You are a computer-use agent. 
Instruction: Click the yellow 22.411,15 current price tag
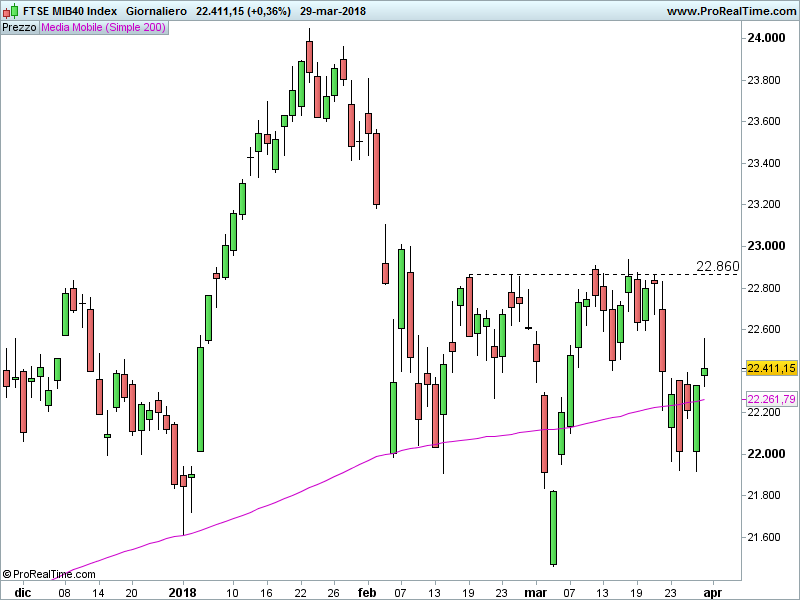(771, 368)
